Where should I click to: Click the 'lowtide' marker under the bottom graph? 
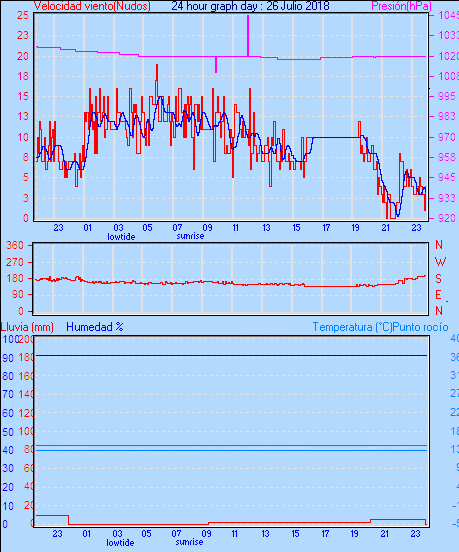coord(120,542)
